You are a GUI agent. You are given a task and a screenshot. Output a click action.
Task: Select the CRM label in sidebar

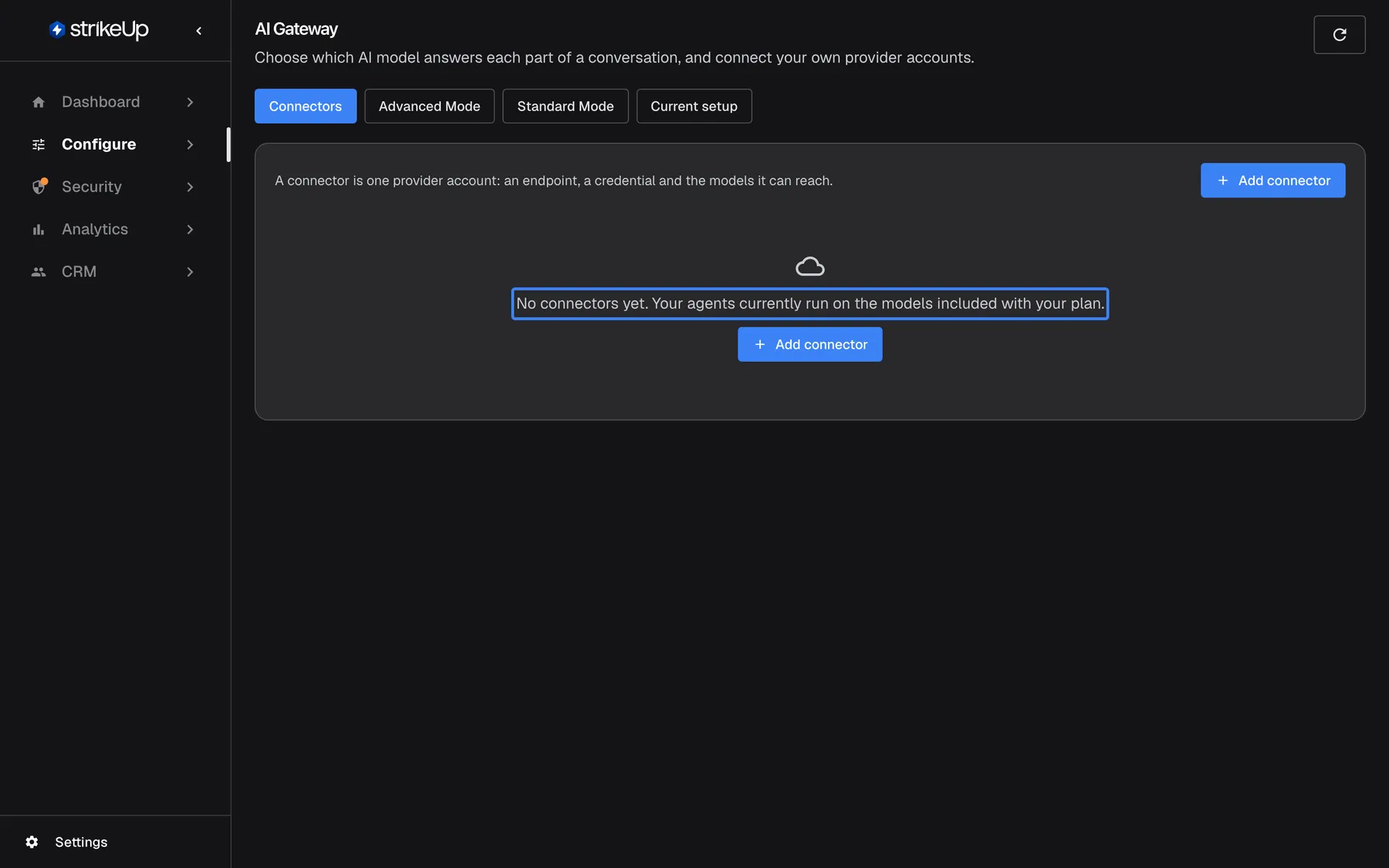click(x=79, y=272)
